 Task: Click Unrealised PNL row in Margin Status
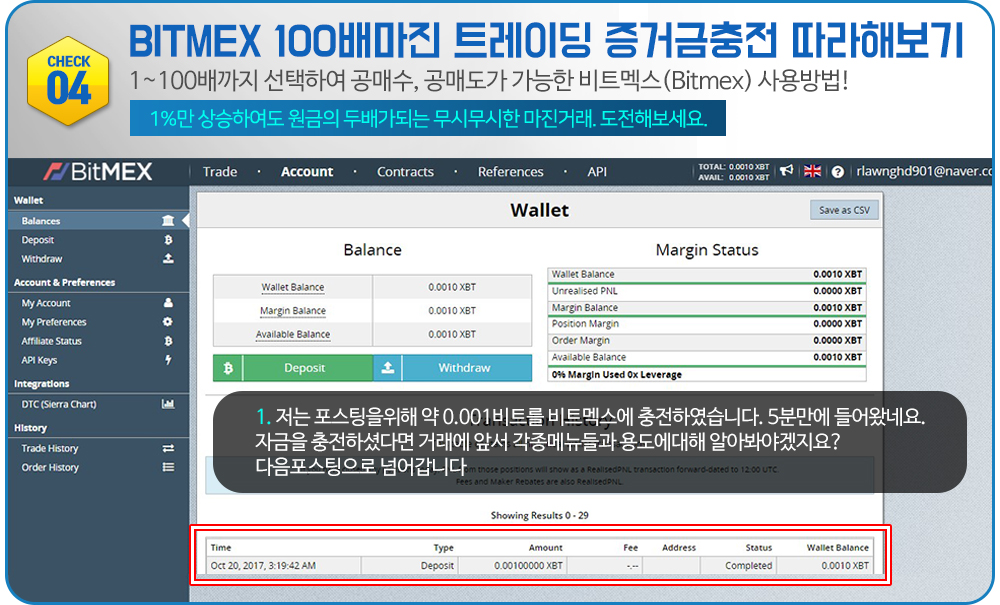(707, 291)
